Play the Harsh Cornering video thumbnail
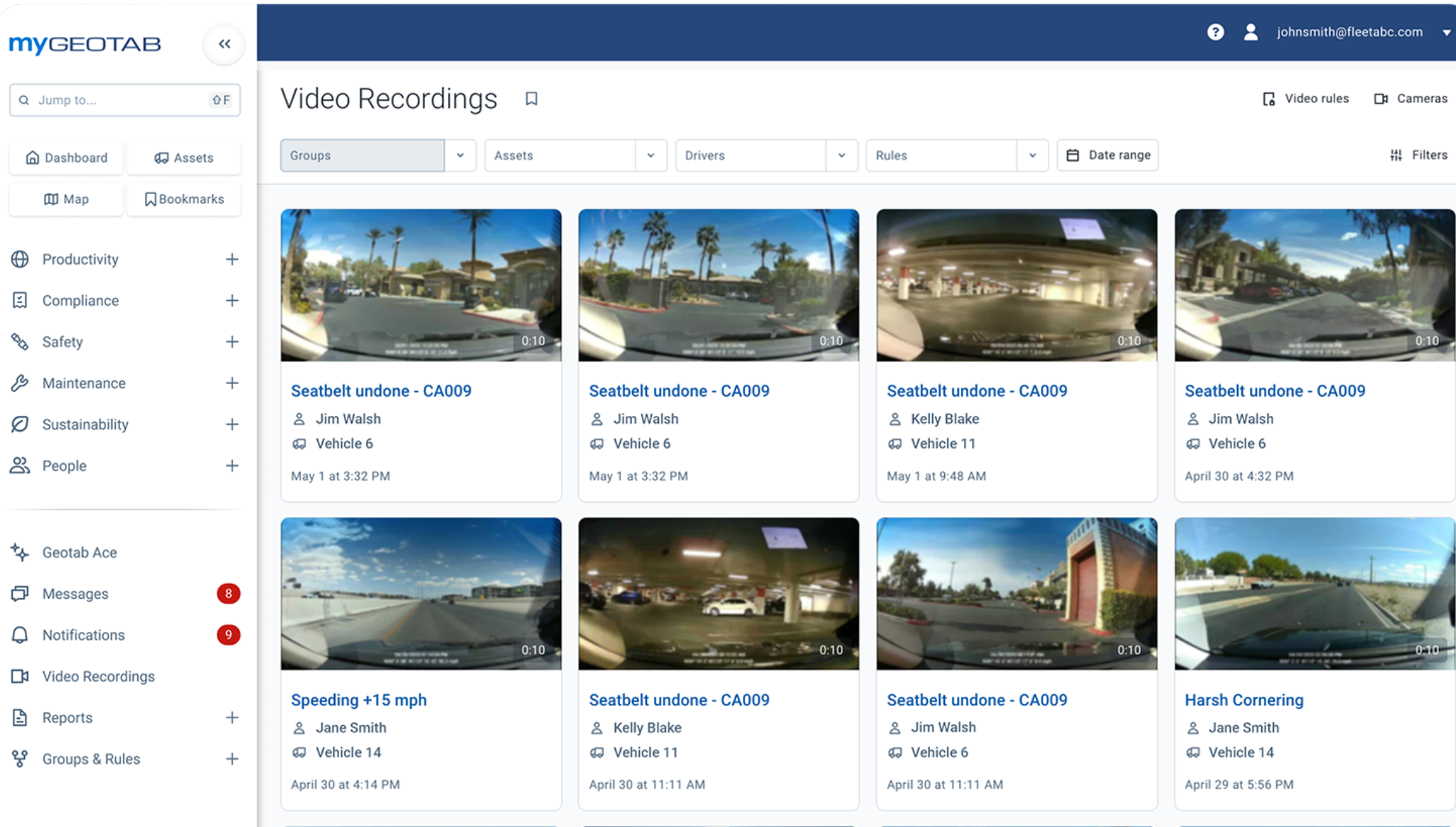1456x827 pixels. click(x=1315, y=594)
